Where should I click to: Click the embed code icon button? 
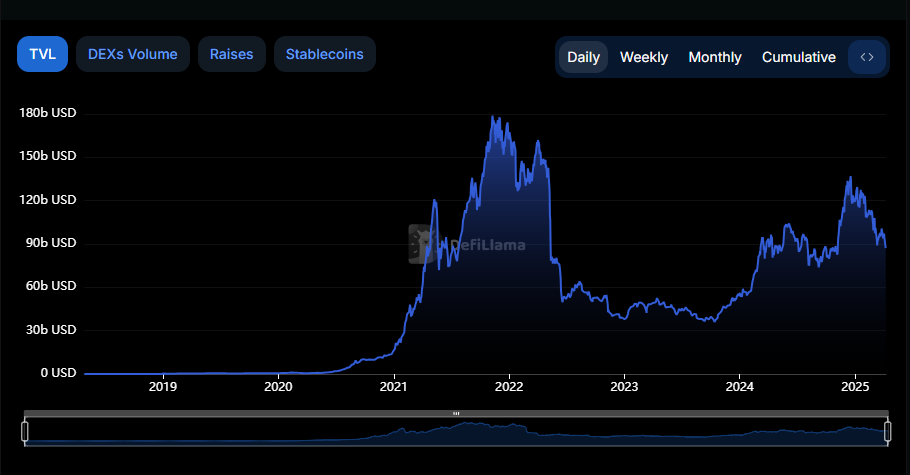(866, 57)
